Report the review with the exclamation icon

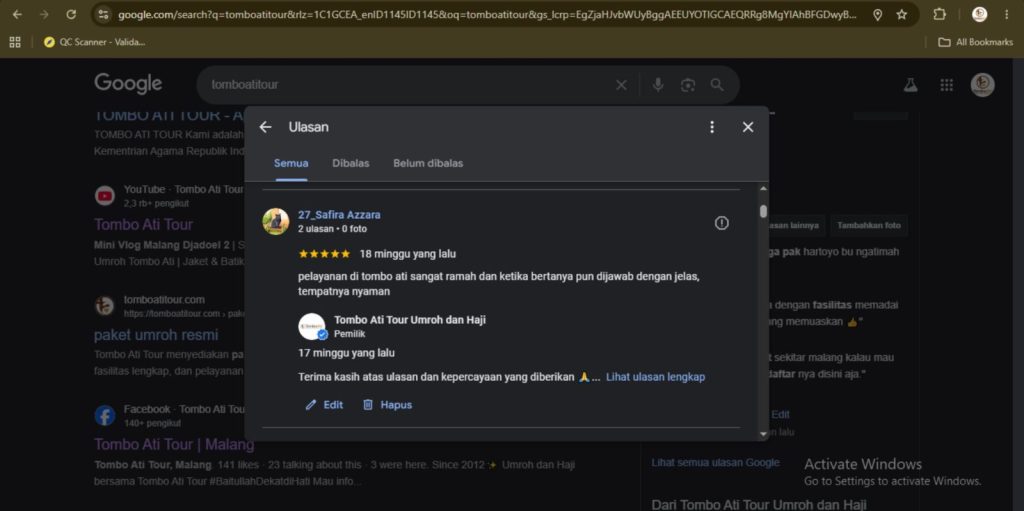click(x=721, y=223)
